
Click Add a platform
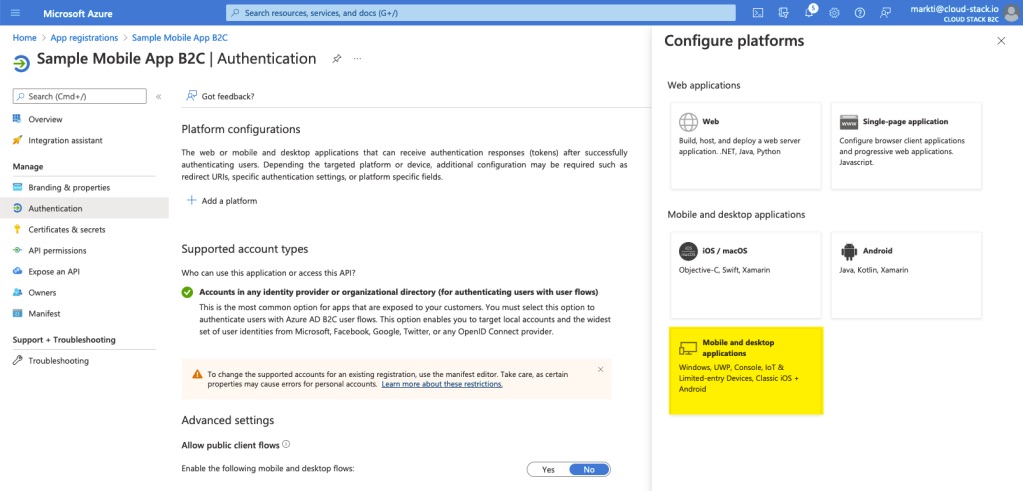(x=222, y=201)
